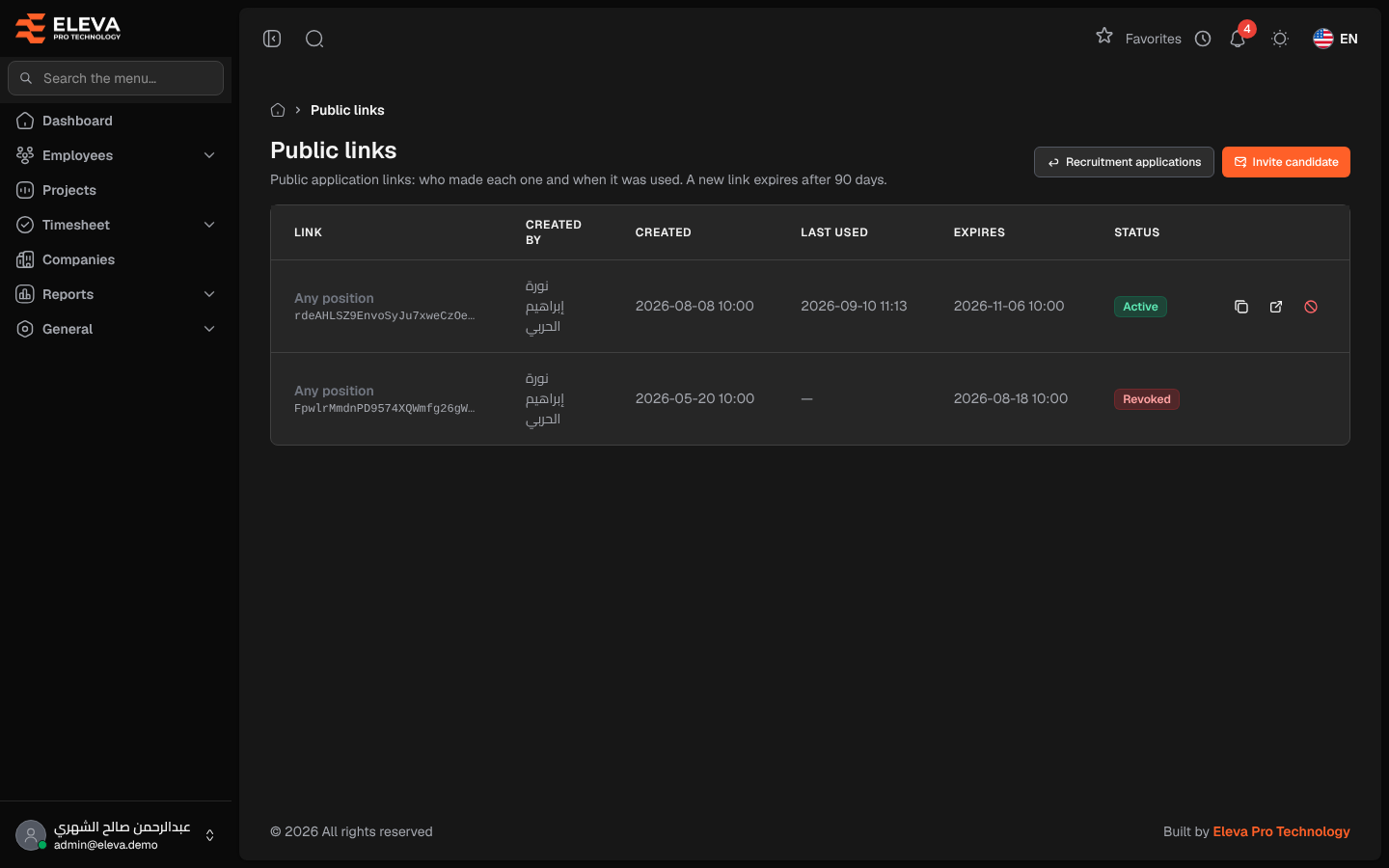Open Dashboard from the sidebar
Image resolution: width=1389 pixels, height=868 pixels.
(x=116, y=121)
